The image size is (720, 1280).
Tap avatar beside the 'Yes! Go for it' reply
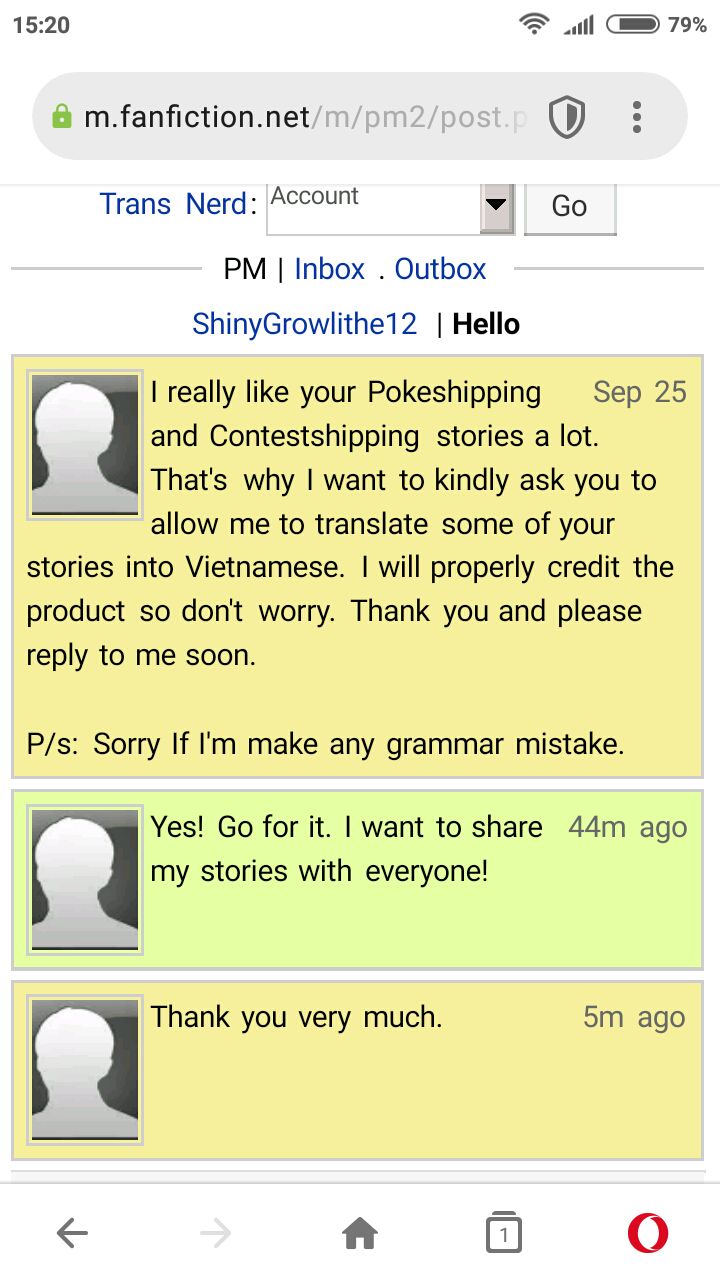point(85,880)
